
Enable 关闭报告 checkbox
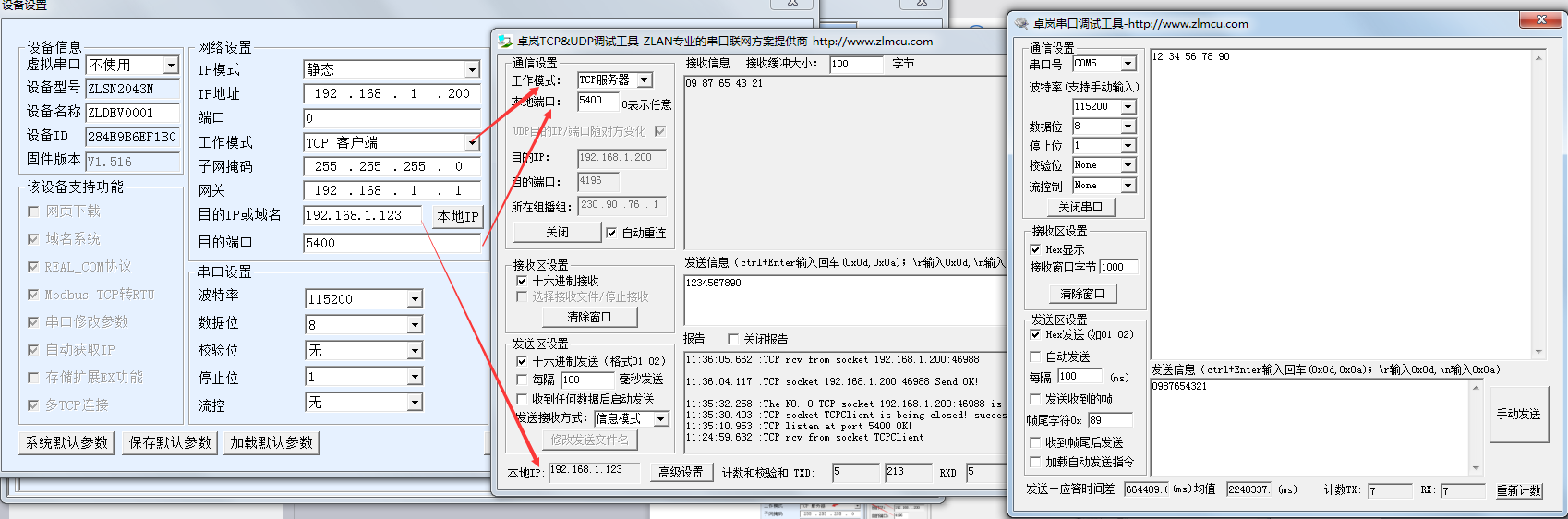coord(733,339)
